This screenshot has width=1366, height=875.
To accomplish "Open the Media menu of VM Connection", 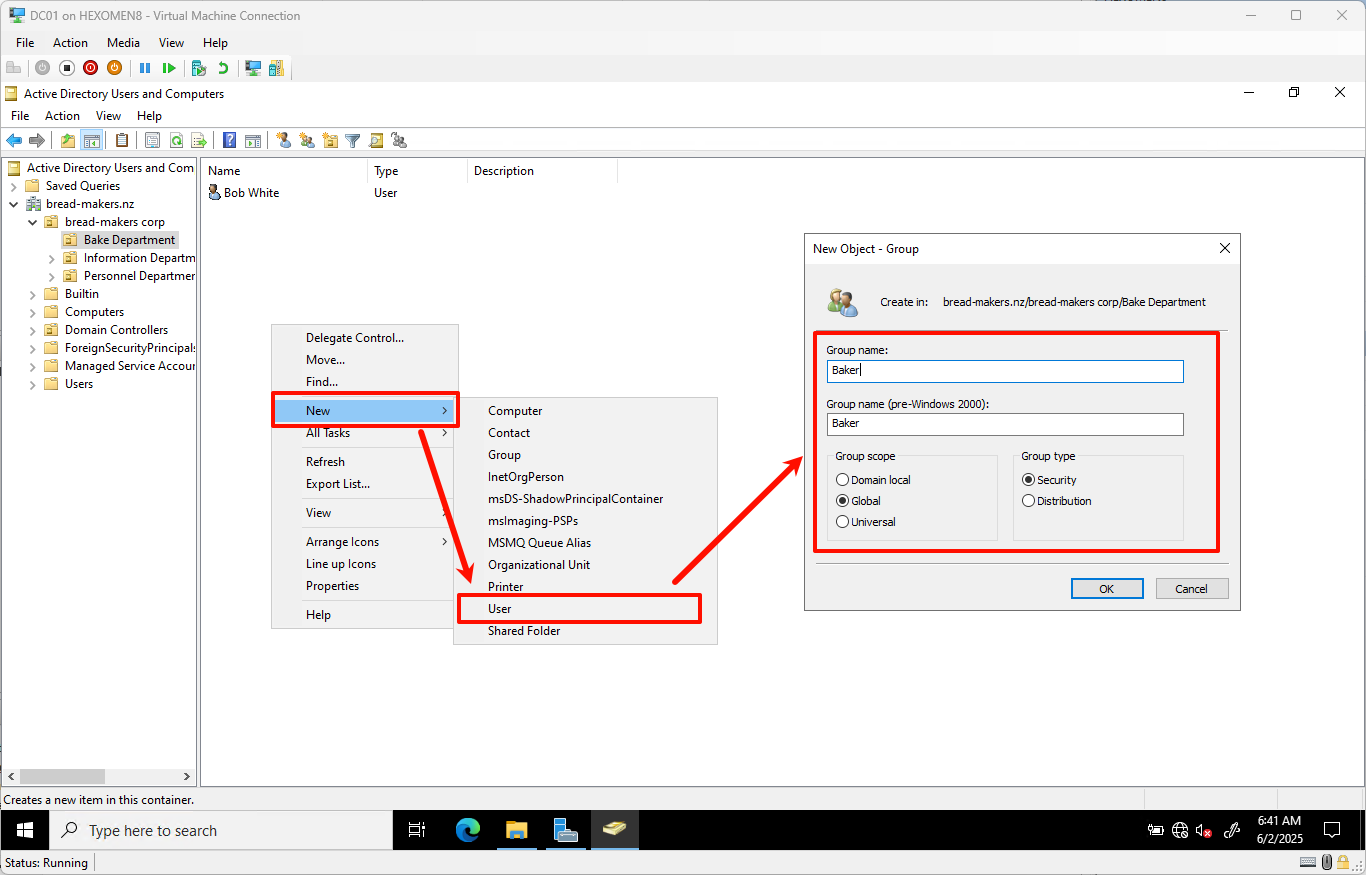I will 124,43.
